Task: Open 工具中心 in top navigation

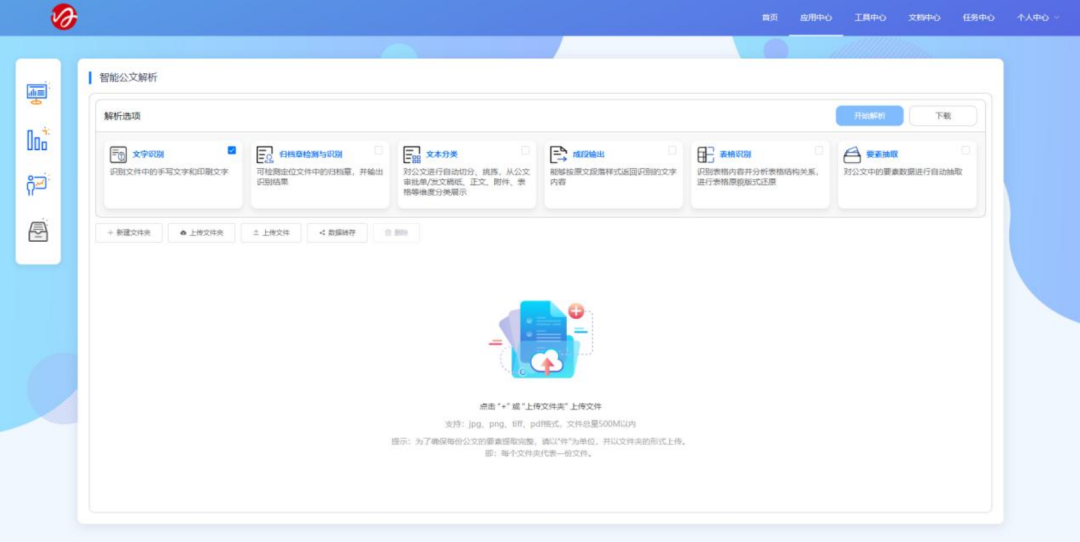Action: pos(870,18)
